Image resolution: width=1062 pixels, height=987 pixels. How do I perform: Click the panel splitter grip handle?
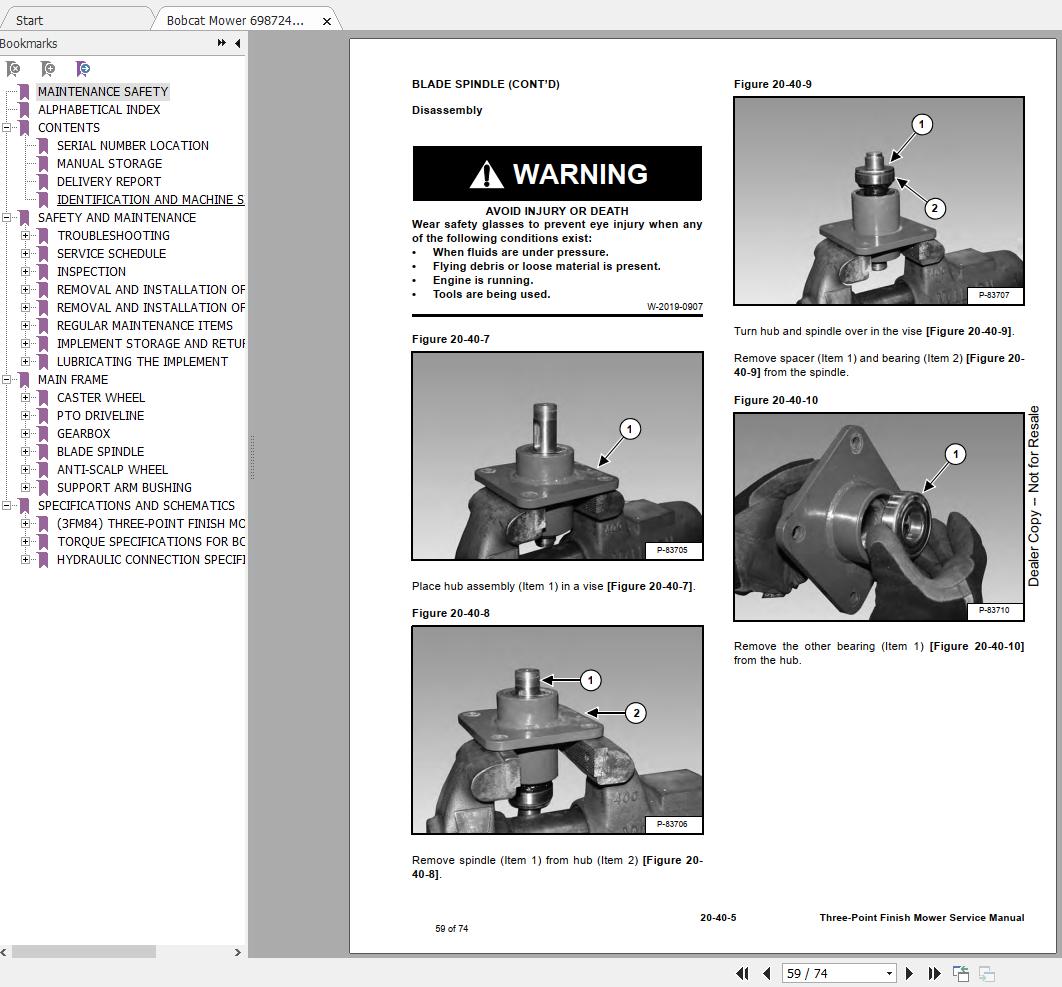(252, 457)
